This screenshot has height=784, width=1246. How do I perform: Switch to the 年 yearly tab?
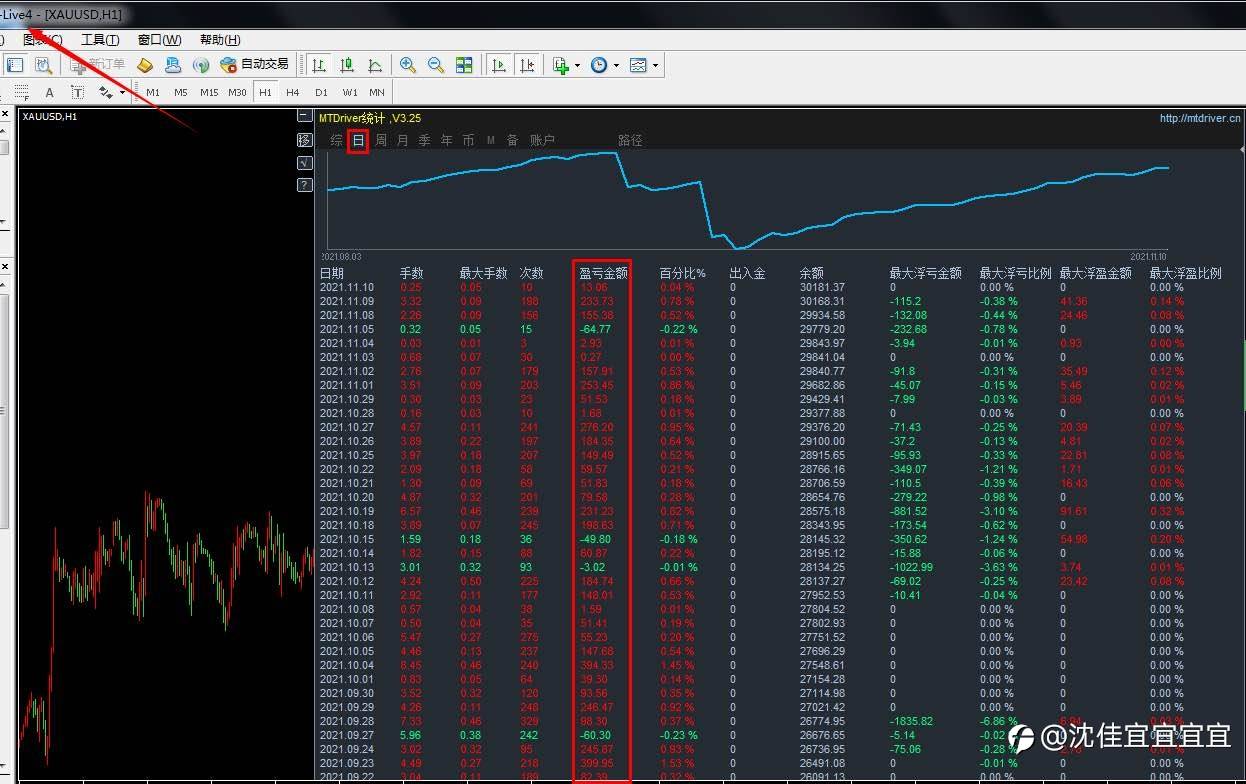click(x=447, y=141)
